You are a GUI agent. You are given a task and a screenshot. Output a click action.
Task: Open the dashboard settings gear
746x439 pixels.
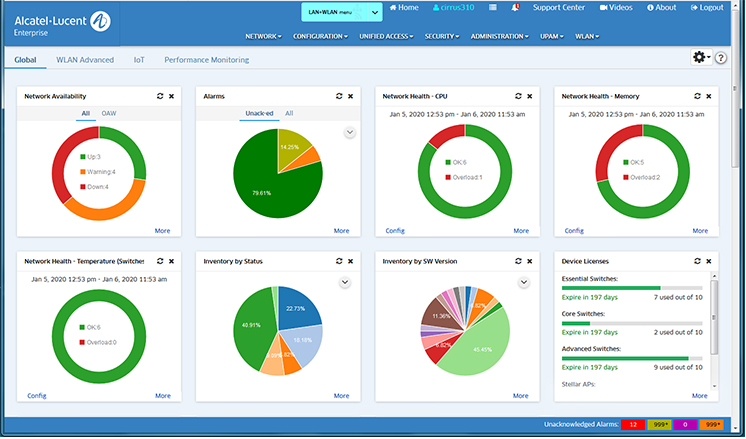(700, 58)
